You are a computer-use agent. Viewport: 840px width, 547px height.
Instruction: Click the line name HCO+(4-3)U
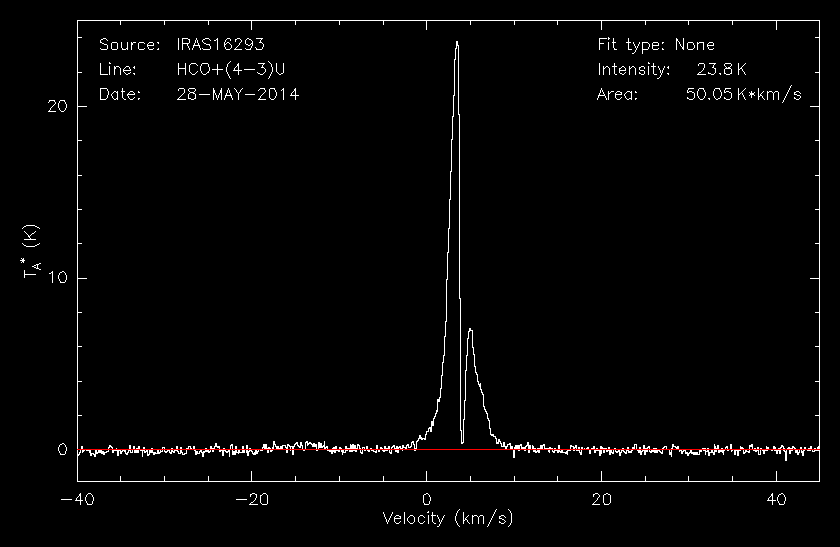[231, 70]
